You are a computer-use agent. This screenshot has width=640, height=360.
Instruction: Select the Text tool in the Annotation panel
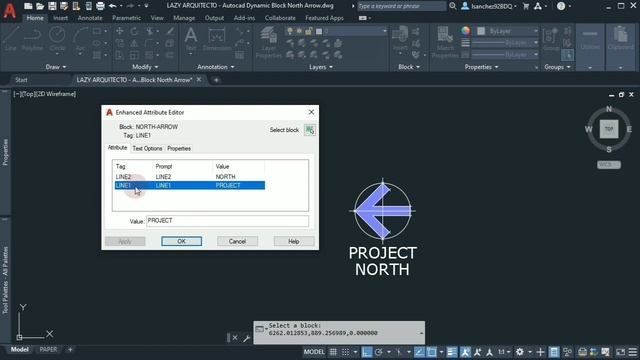click(x=191, y=39)
